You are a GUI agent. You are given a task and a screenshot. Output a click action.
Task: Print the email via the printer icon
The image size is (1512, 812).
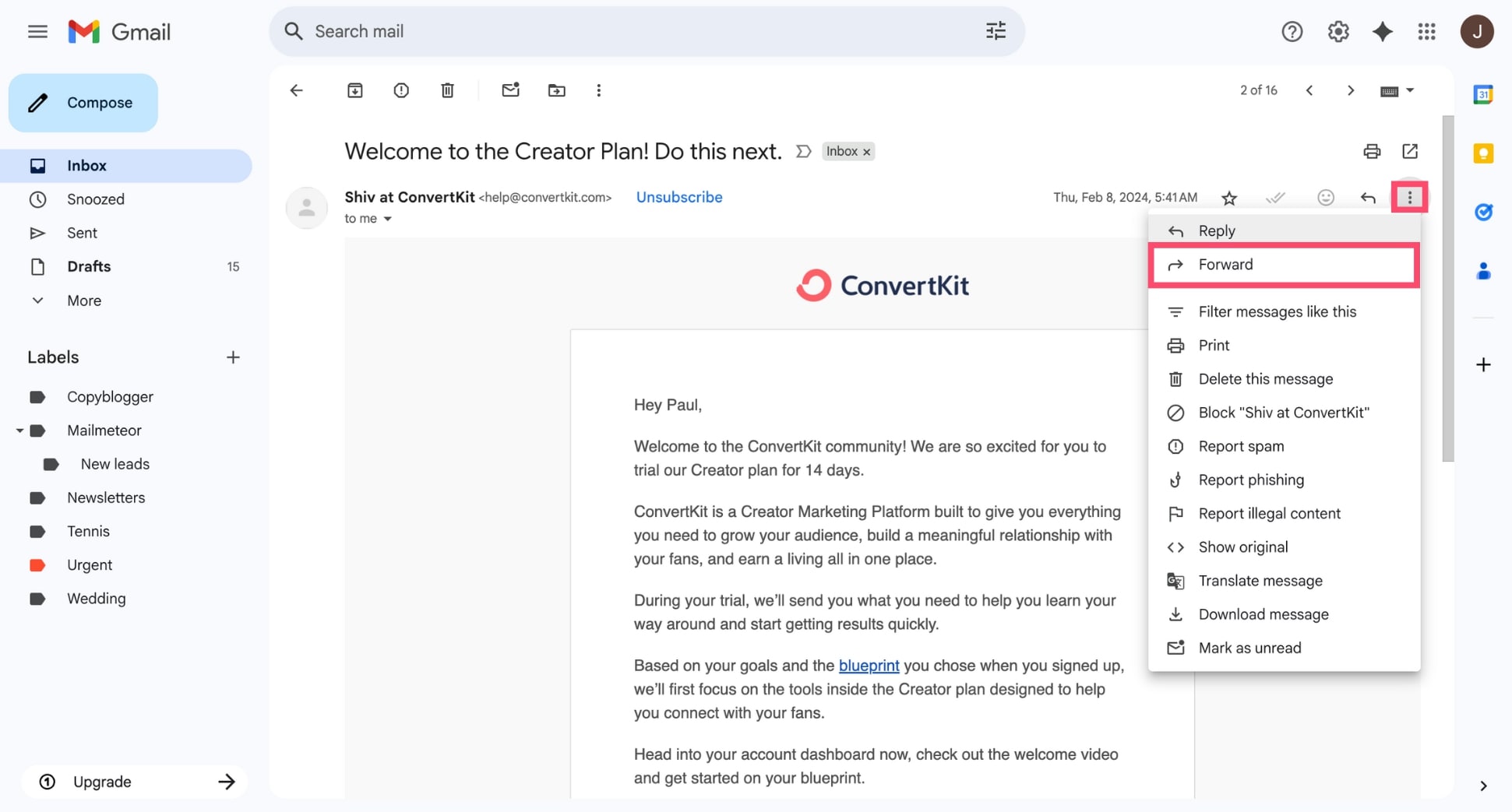(x=1372, y=151)
